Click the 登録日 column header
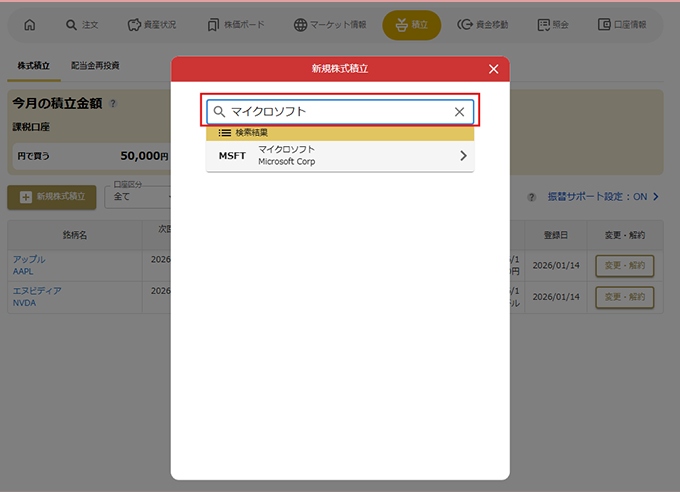Image resolution: width=680 pixels, height=492 pixels. coord(556,235)
